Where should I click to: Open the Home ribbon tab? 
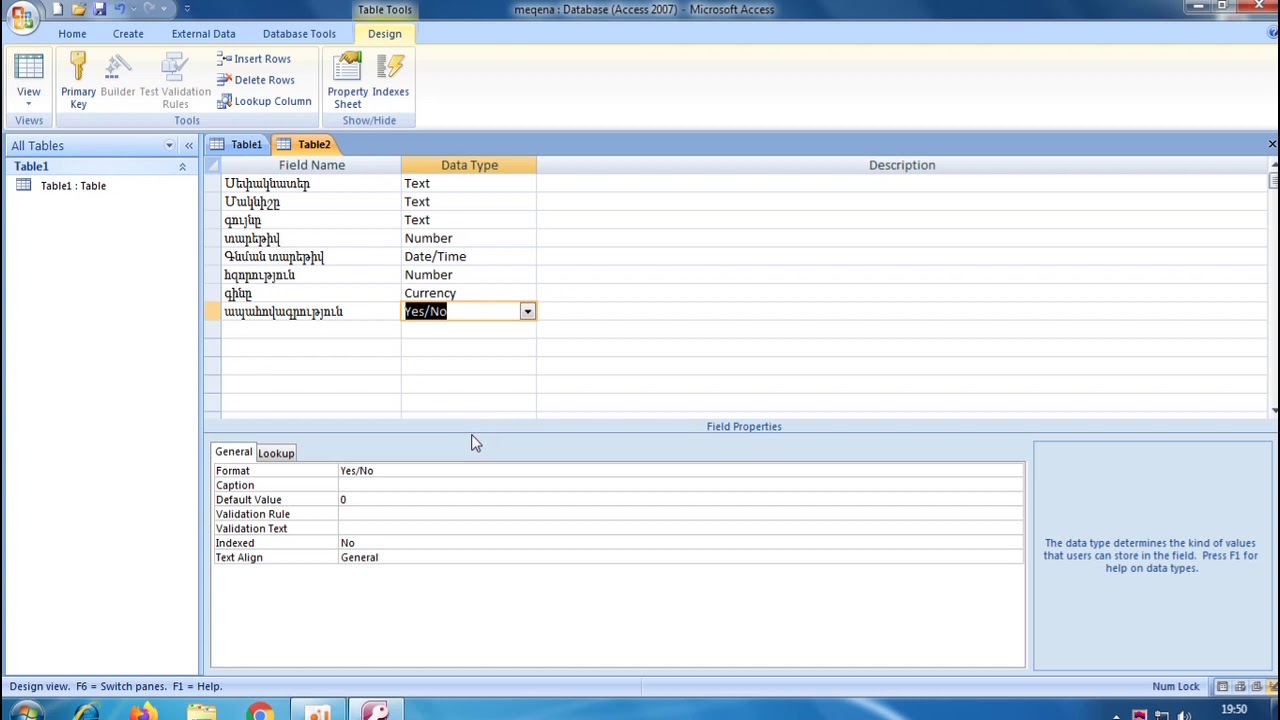pos(72,34)
